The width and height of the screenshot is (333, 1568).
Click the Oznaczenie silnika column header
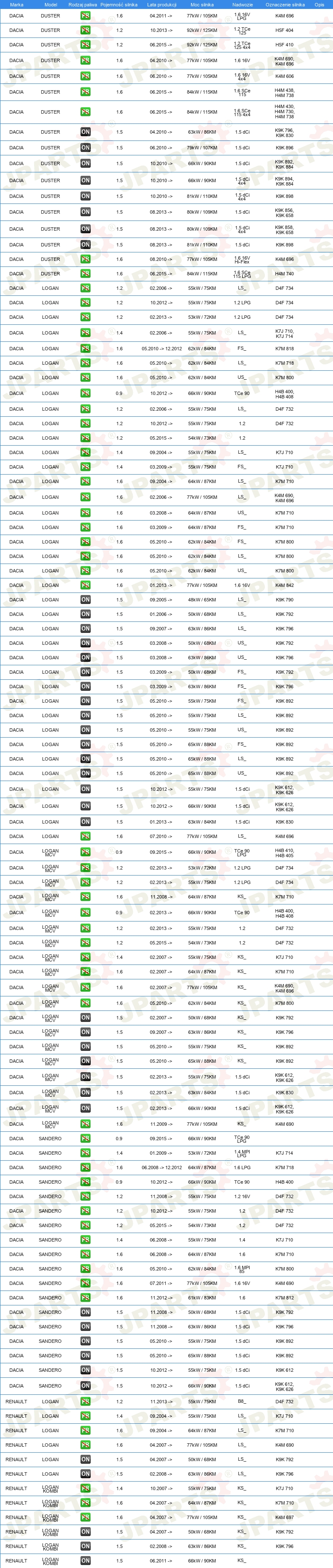tap(285, 4)
